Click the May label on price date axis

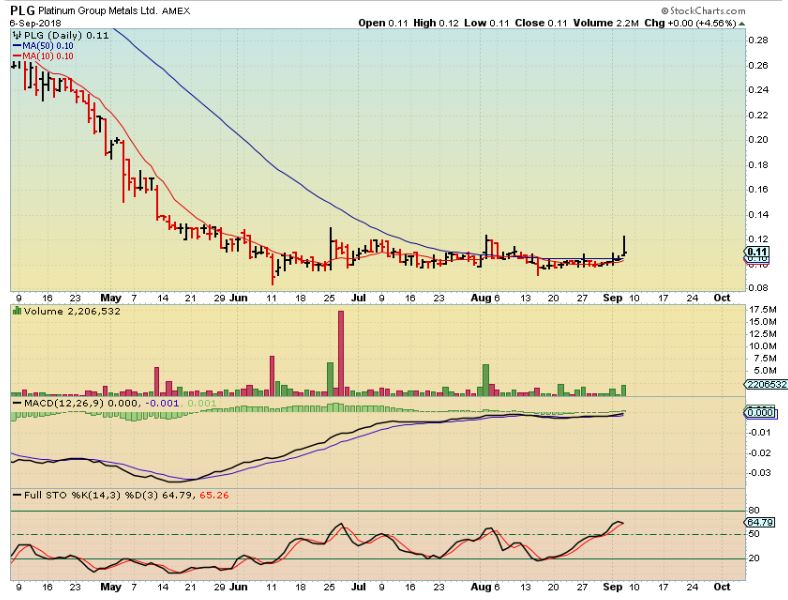(x=111, y=297)
